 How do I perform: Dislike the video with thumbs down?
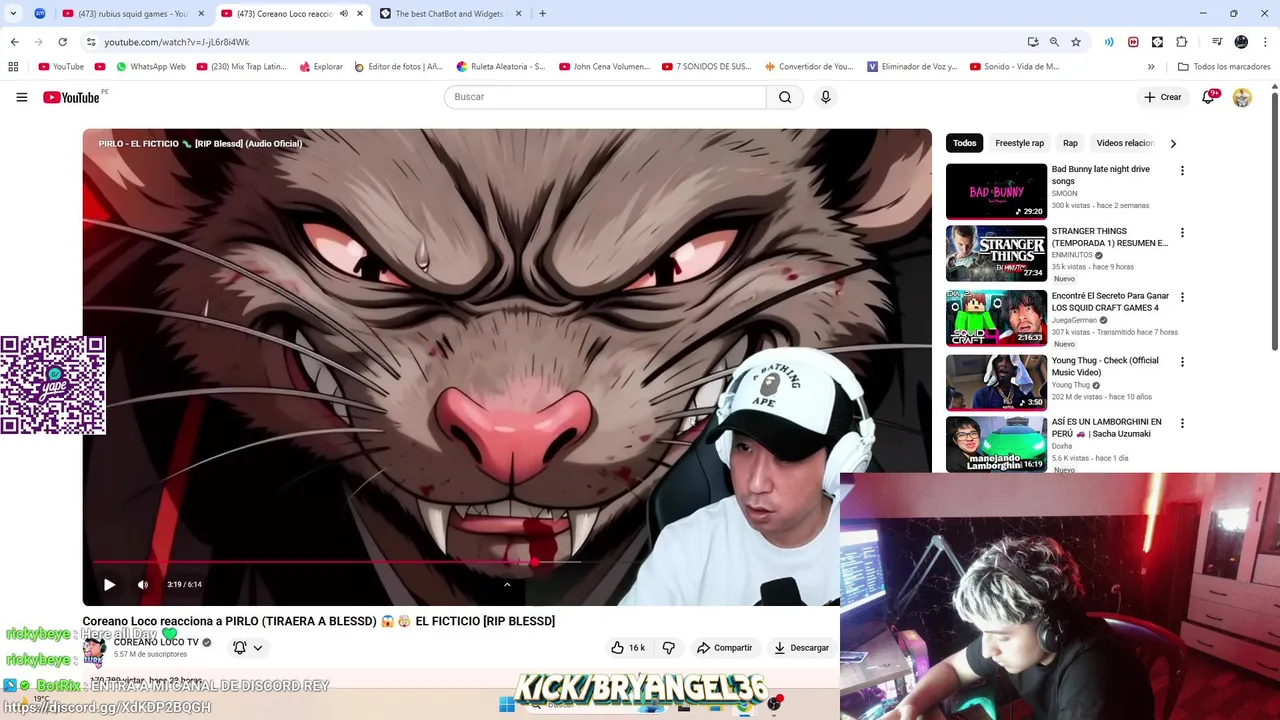(x=668, y=647)
